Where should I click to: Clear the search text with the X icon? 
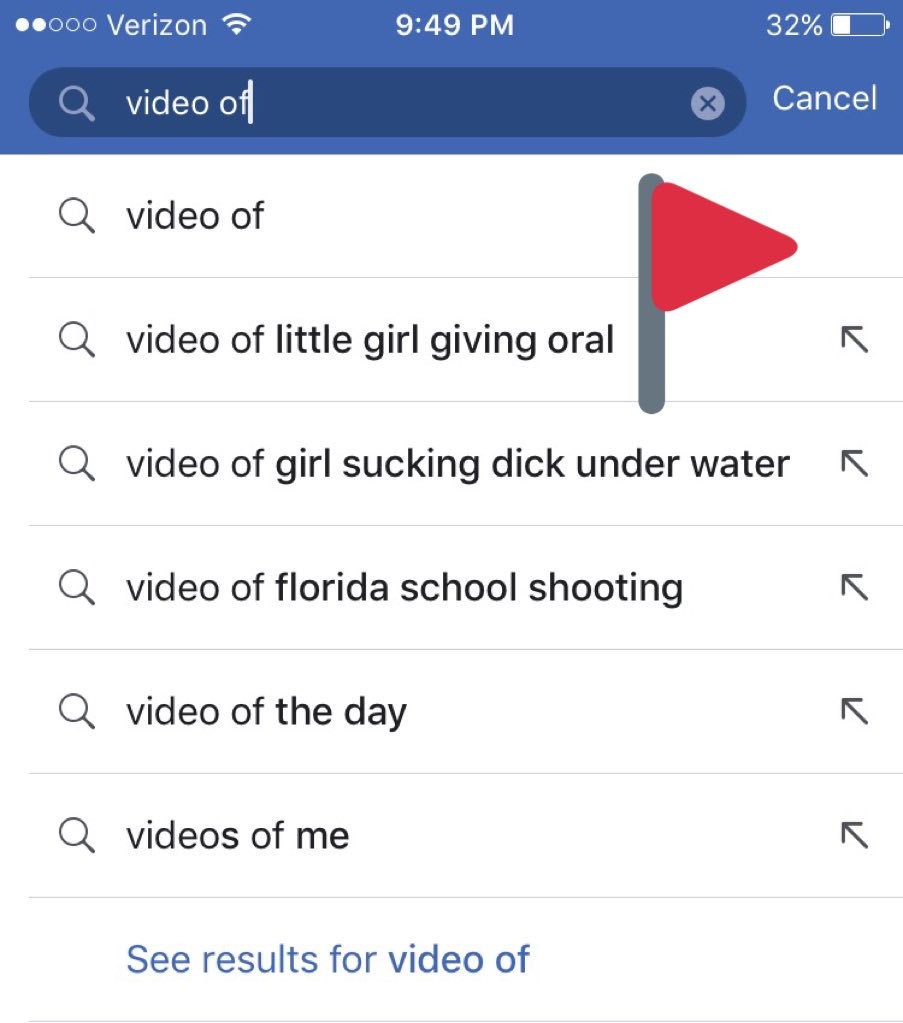tap(707, 103)
